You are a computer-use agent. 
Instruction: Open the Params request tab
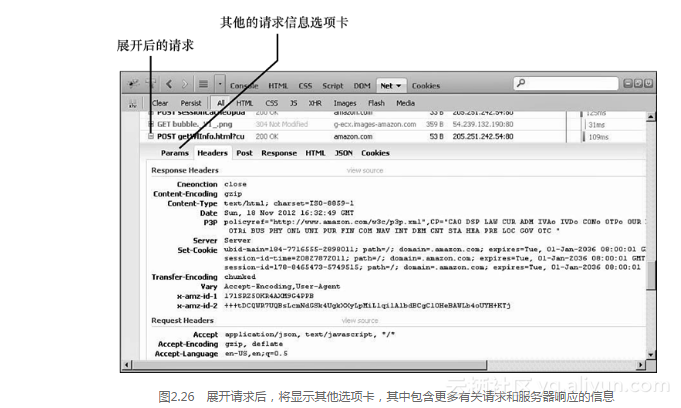pos(175,153)
